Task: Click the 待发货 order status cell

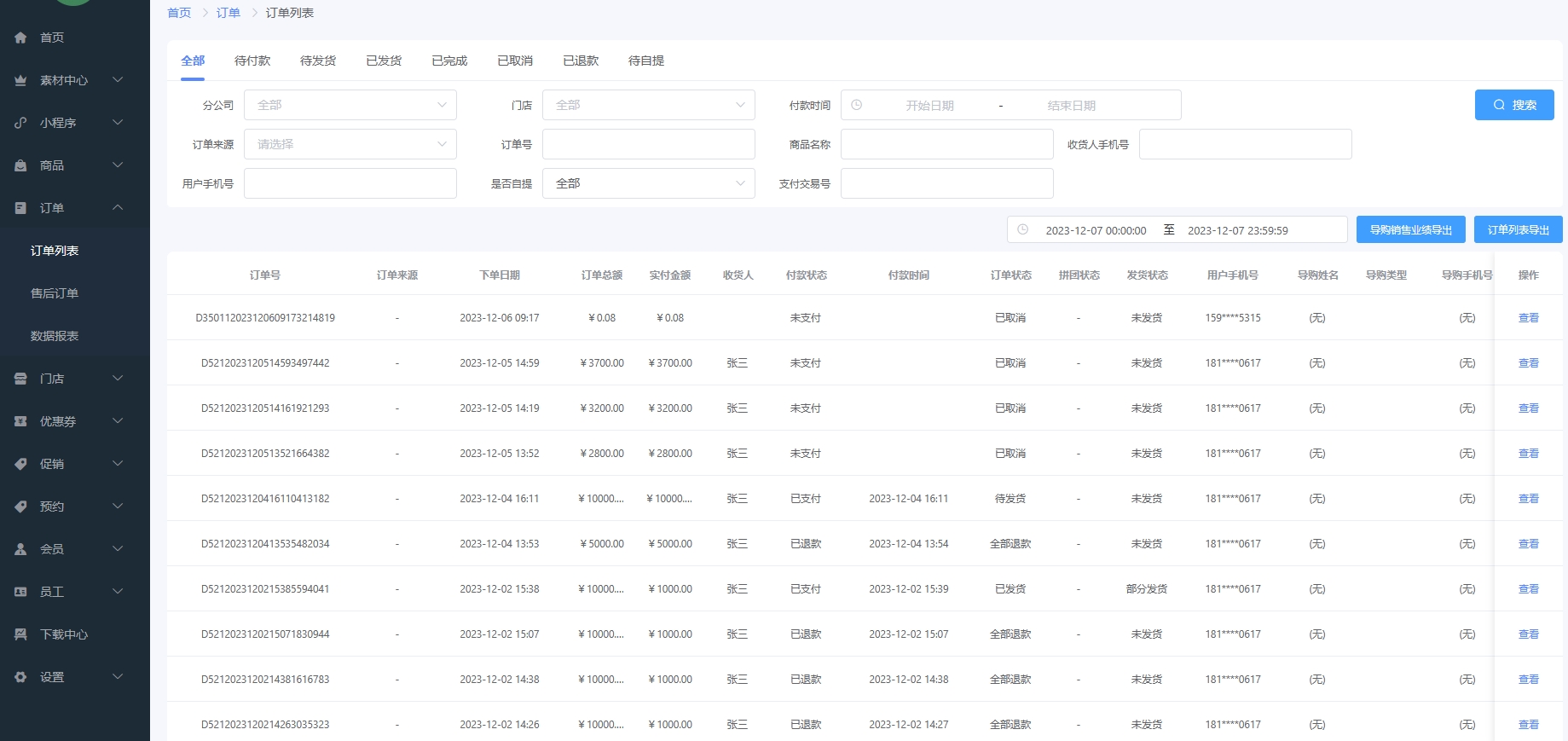Action: pyautogui.click(x=1010, y=499)
